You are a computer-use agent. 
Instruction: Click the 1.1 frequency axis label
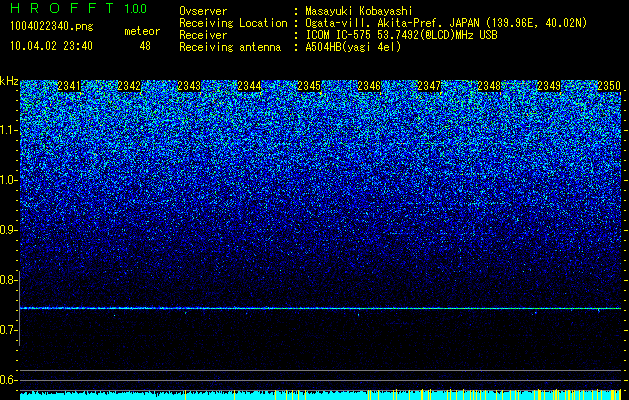tap(8, 130)
